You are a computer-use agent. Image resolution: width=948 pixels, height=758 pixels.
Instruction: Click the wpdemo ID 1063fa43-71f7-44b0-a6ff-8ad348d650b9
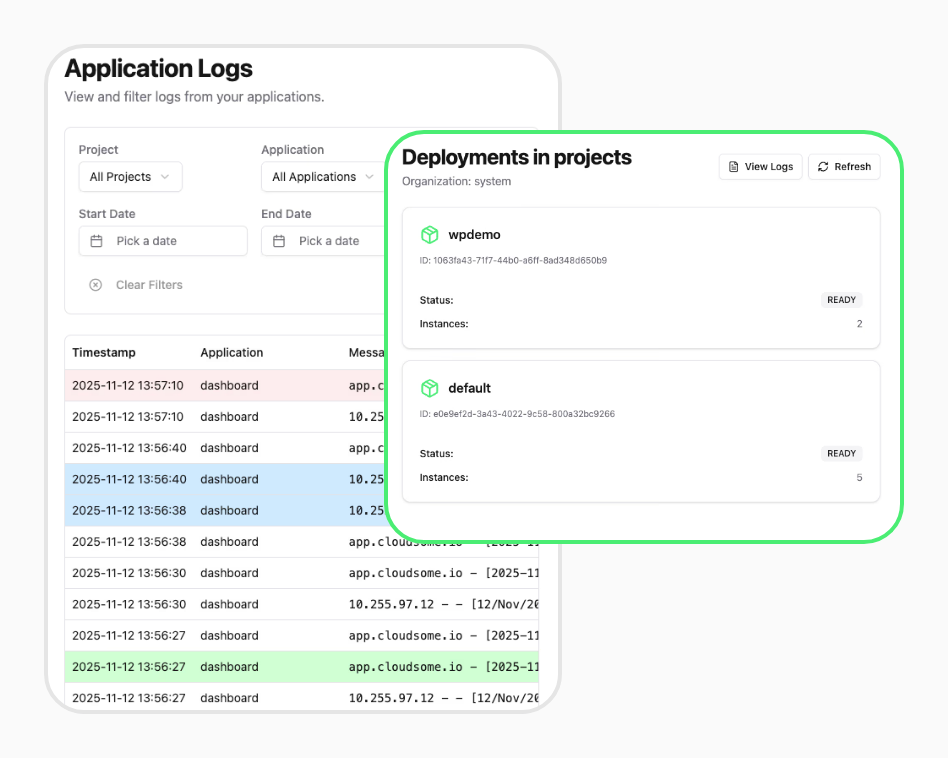(513, 261)
